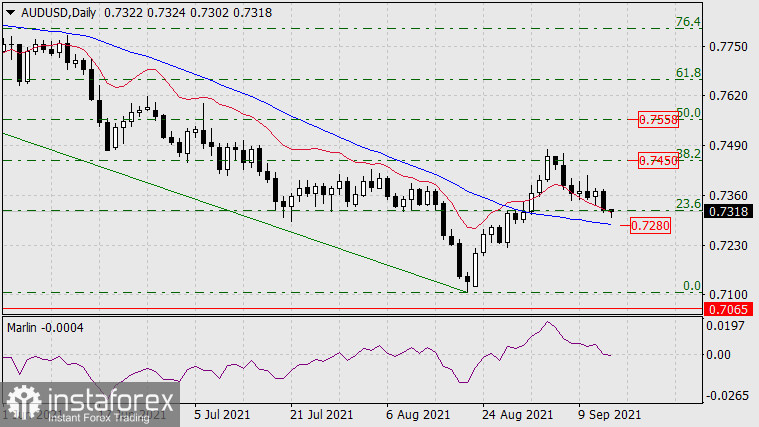Image resolution: width=759 pixels, height=427 pixels.
Task: Select the -0.0265 Marlin scale value
Action: pyautogui.click(x=728, y=396)
